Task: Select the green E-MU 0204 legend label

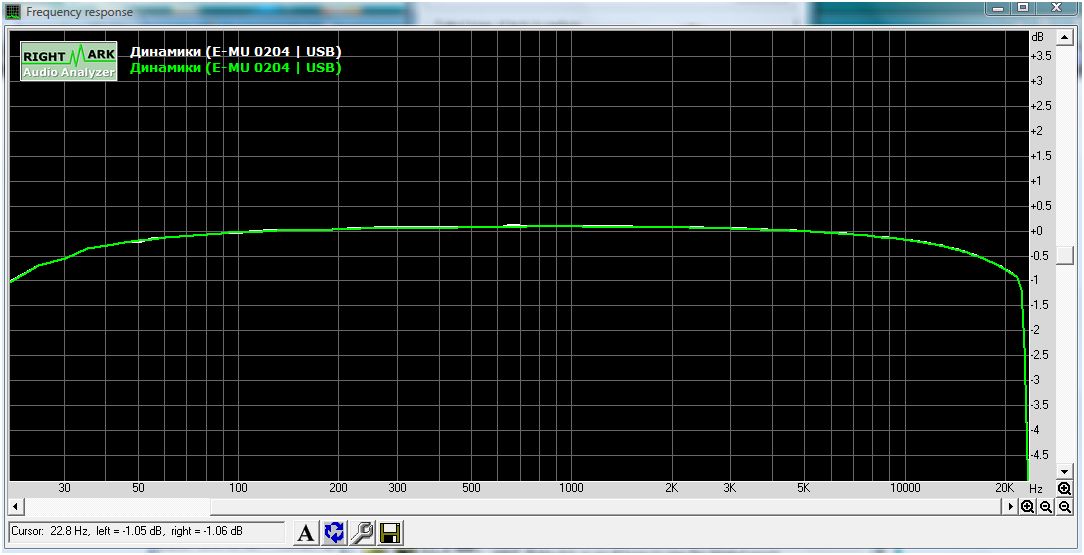Action: [235, 68]
